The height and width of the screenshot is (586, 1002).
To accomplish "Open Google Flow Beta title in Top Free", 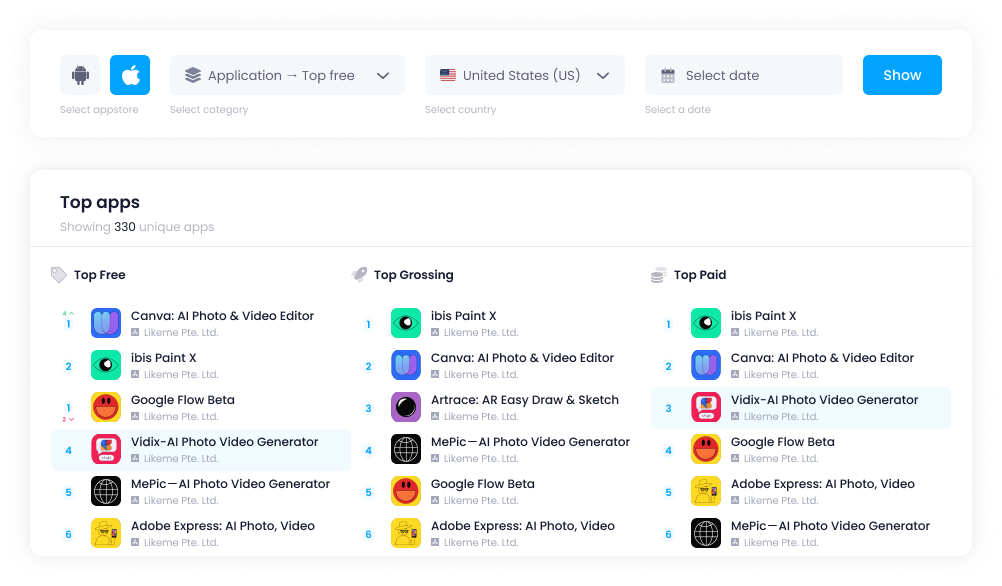I will (x=183, y=400).
